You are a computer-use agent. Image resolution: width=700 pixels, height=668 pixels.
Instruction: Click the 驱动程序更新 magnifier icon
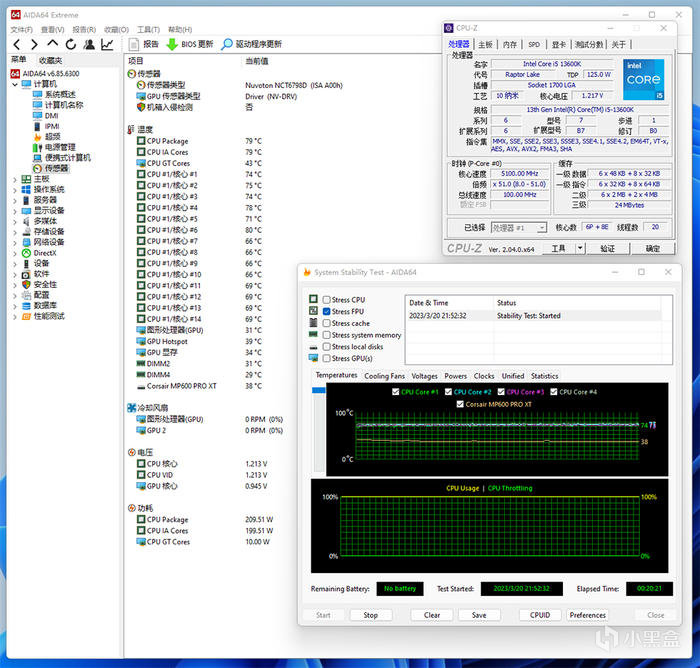pyautogui.click(x=227, y=44)
